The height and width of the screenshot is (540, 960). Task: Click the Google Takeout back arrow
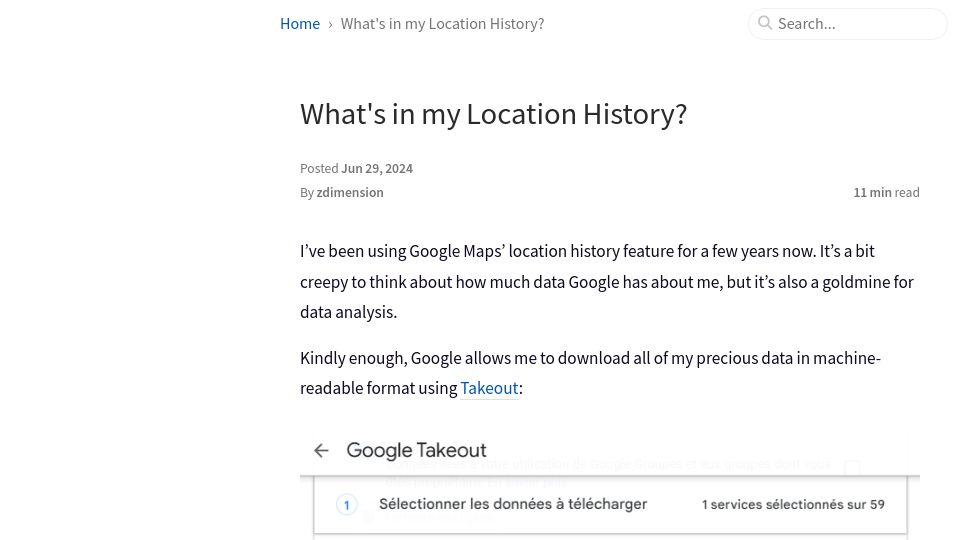pos(321,451)
